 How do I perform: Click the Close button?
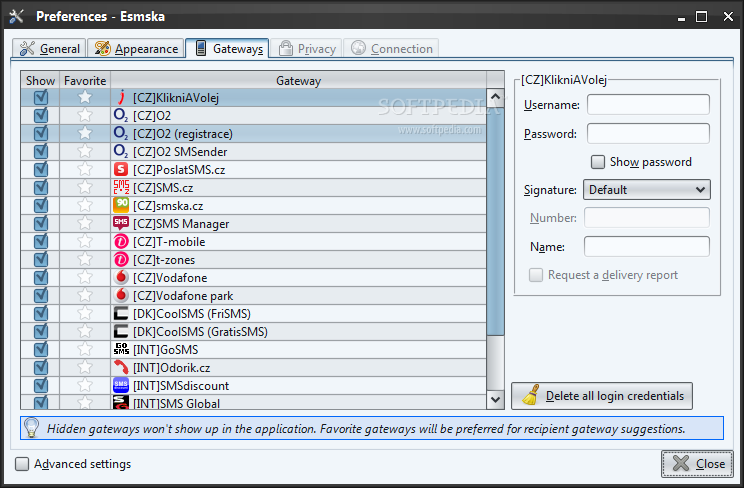click(697, 463)
